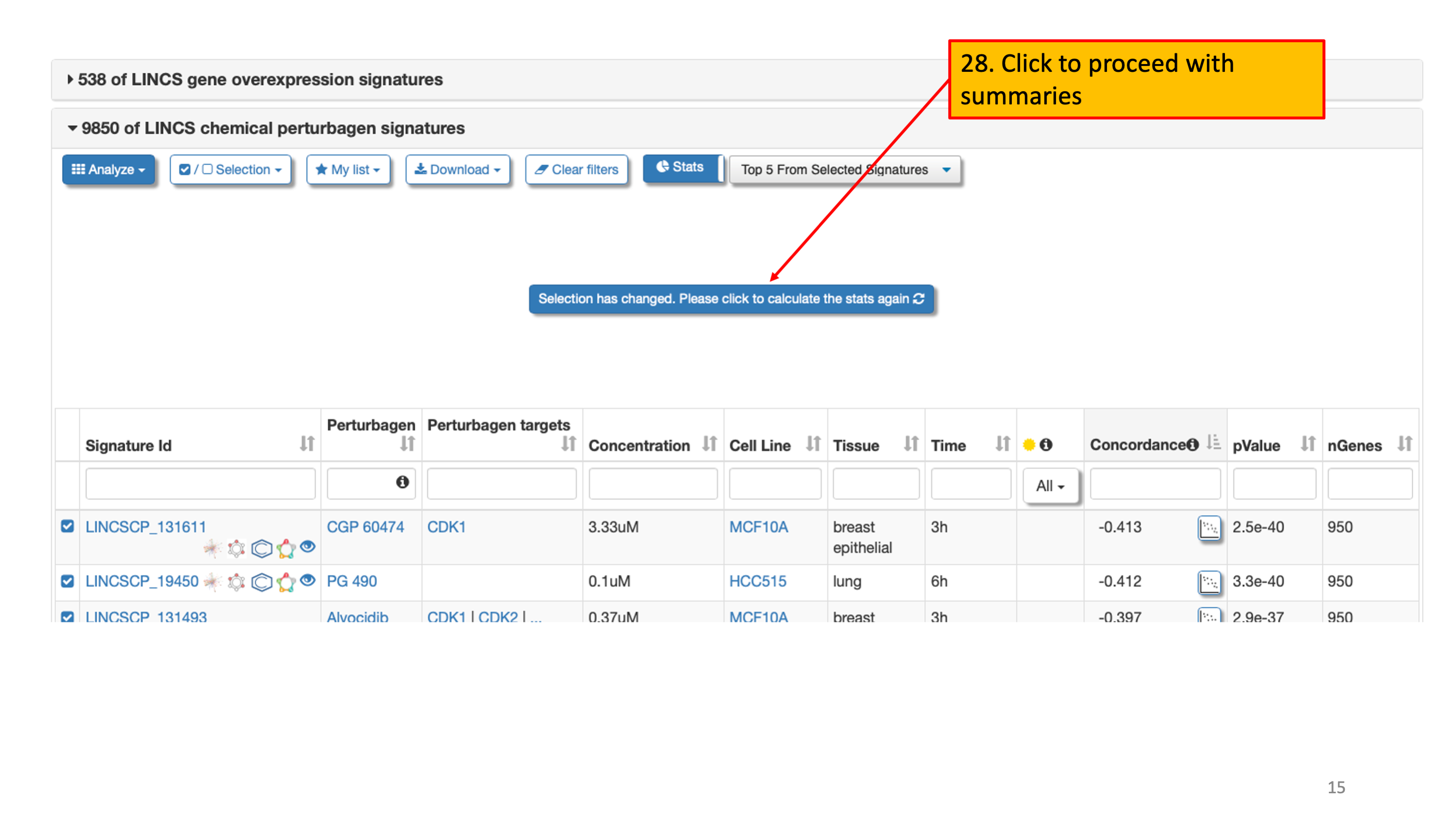Click the info icon in the Perturbagen filter

coord(402,482)
